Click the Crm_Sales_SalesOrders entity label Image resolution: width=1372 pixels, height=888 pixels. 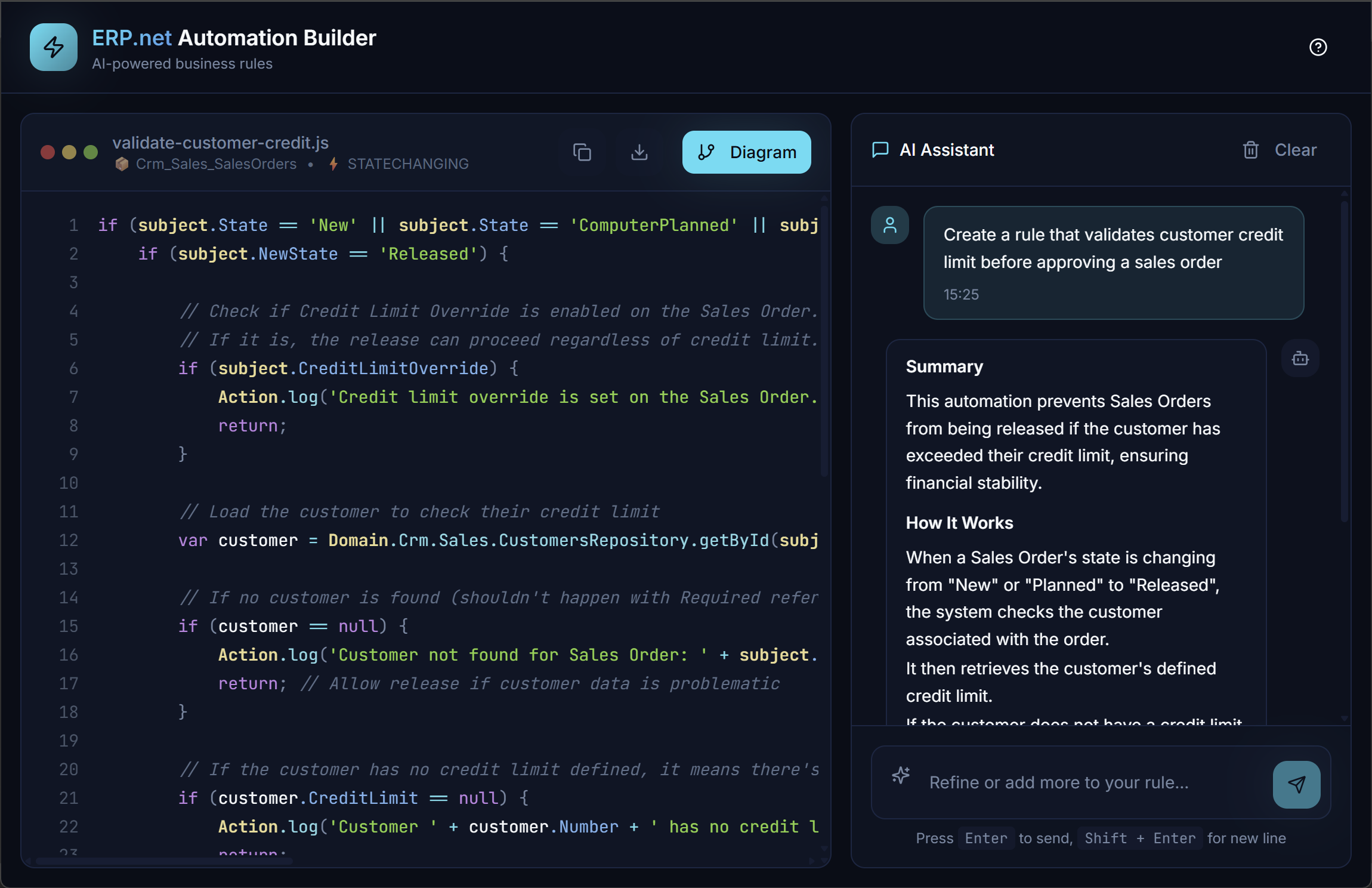(216, 164)
